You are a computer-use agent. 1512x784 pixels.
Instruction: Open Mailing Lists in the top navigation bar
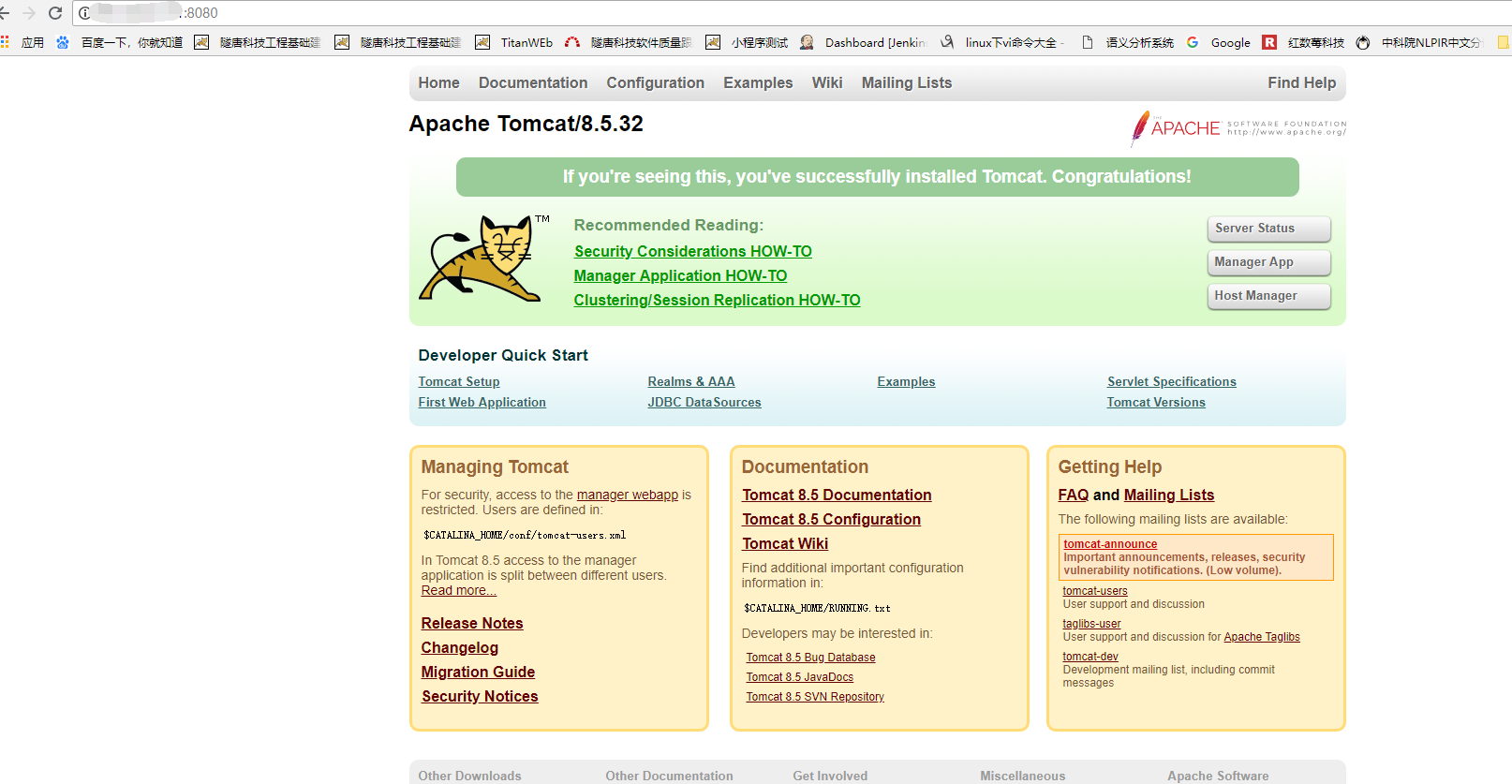pyautogui.click(x=907, y=82)
